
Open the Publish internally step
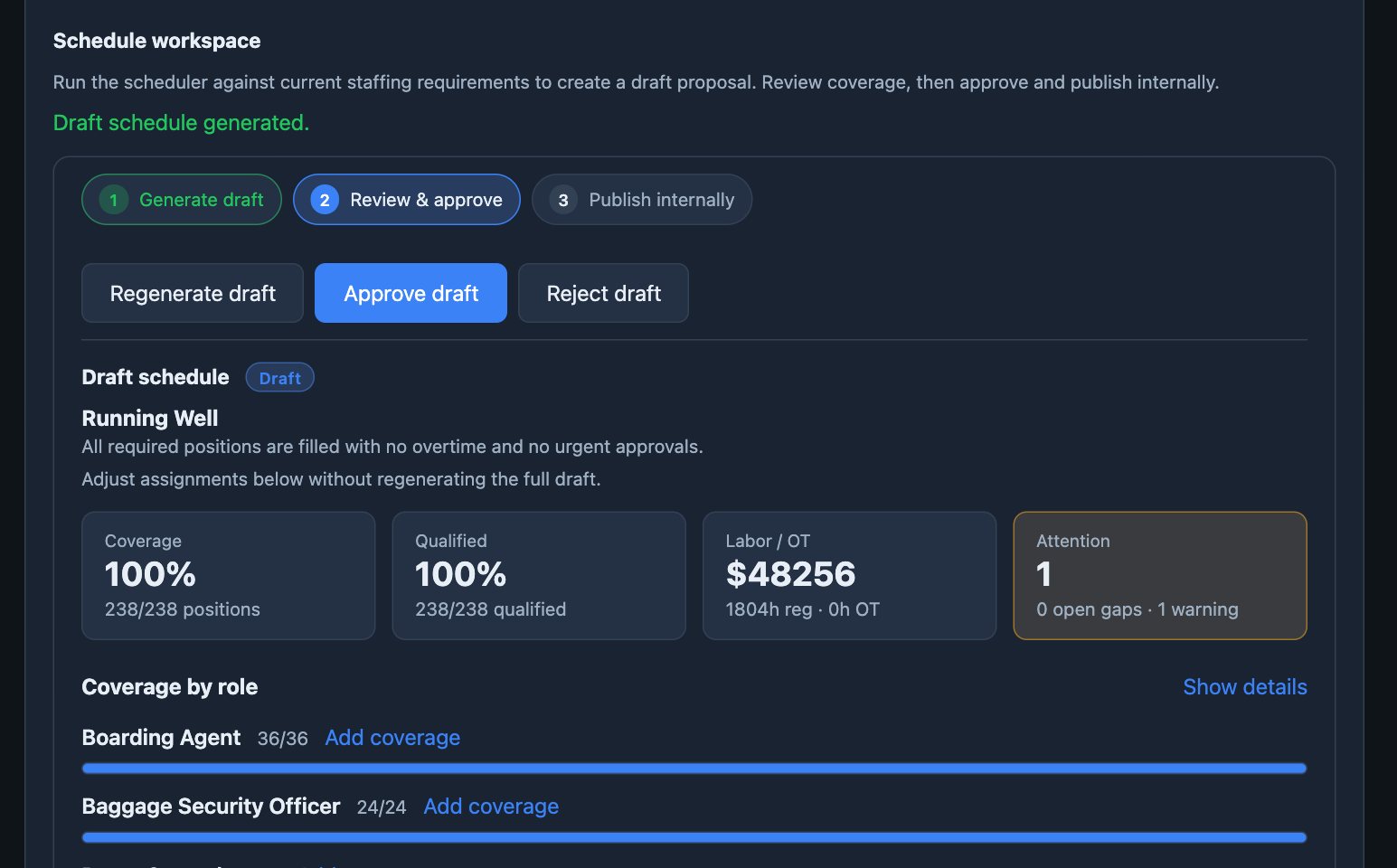pos(642,200)
